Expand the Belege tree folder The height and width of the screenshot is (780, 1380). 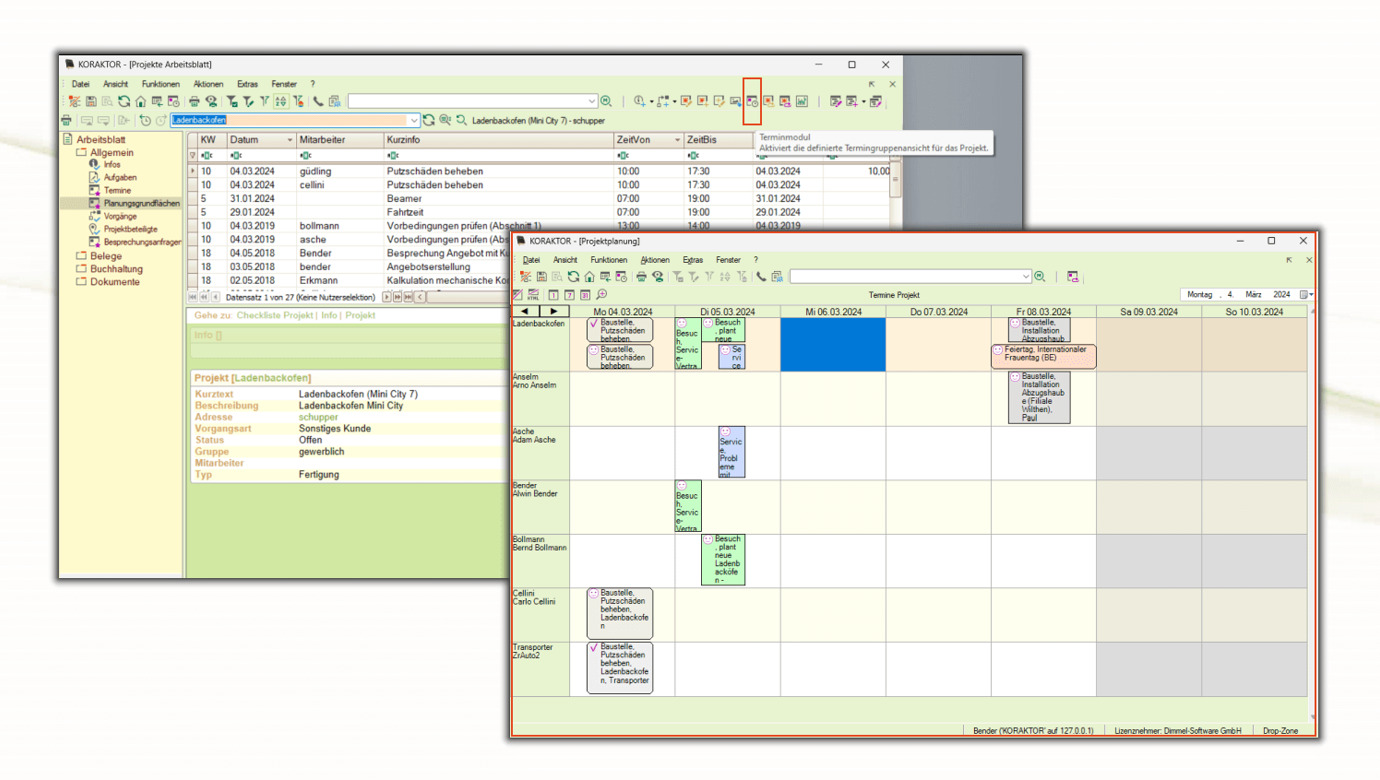pyautogui.click(x=82, y=256)
